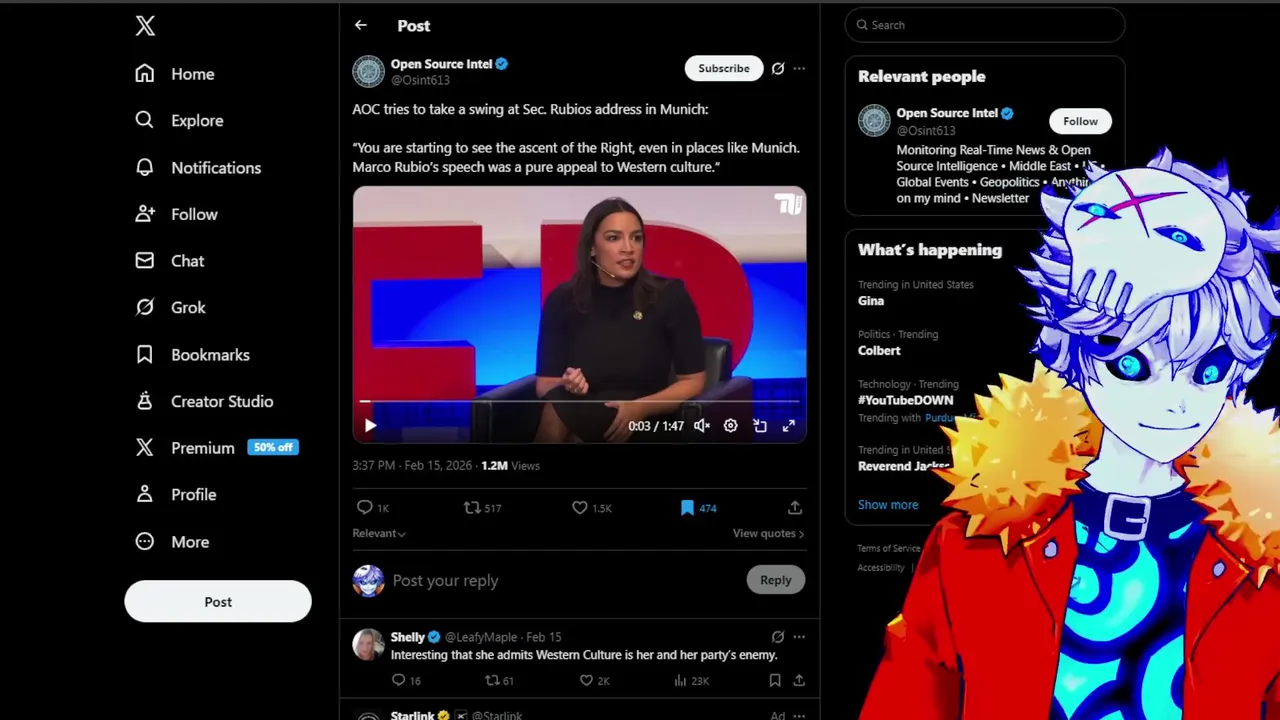Viewport: 1280px width, 720px height.
Task: Like Shelly's reply with 2K likes
Action: (595, 680)
